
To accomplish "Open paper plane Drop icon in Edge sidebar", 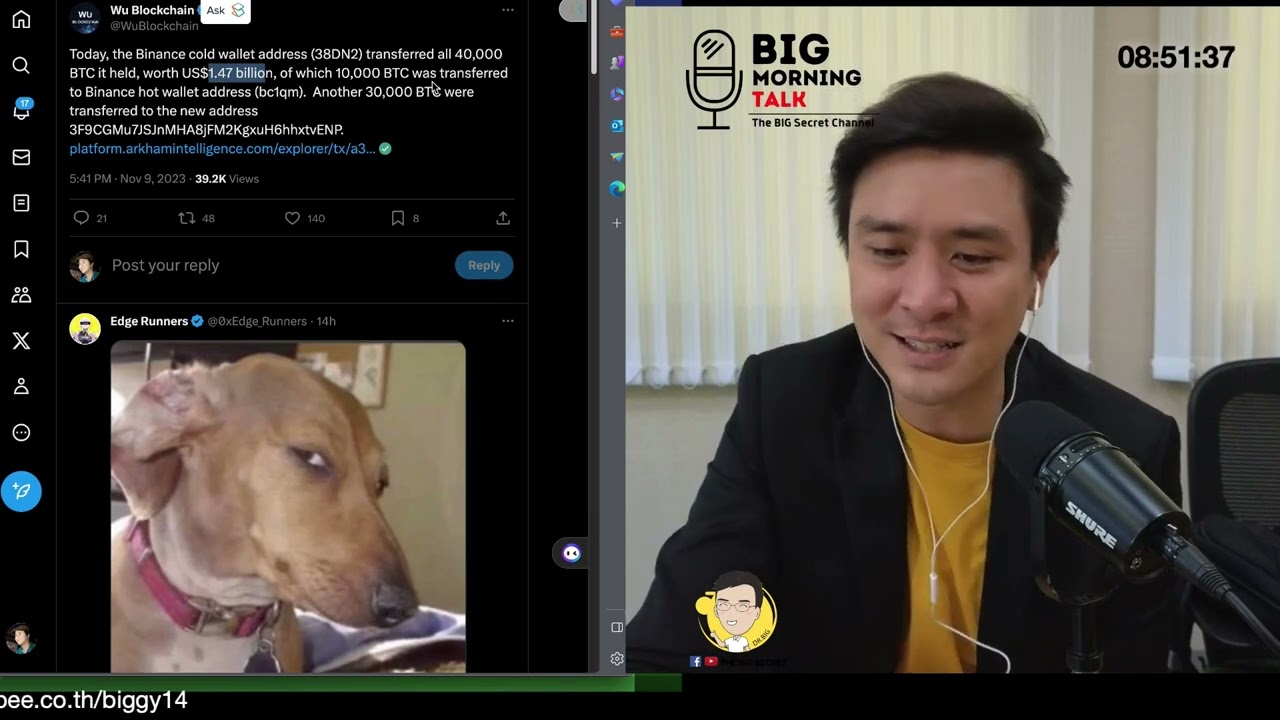I will click(617, 157).
